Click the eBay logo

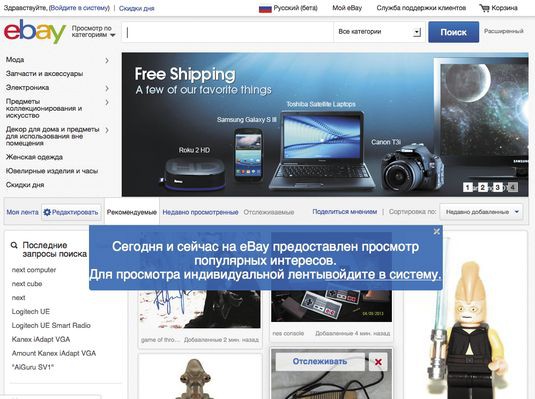pos(34,31)
